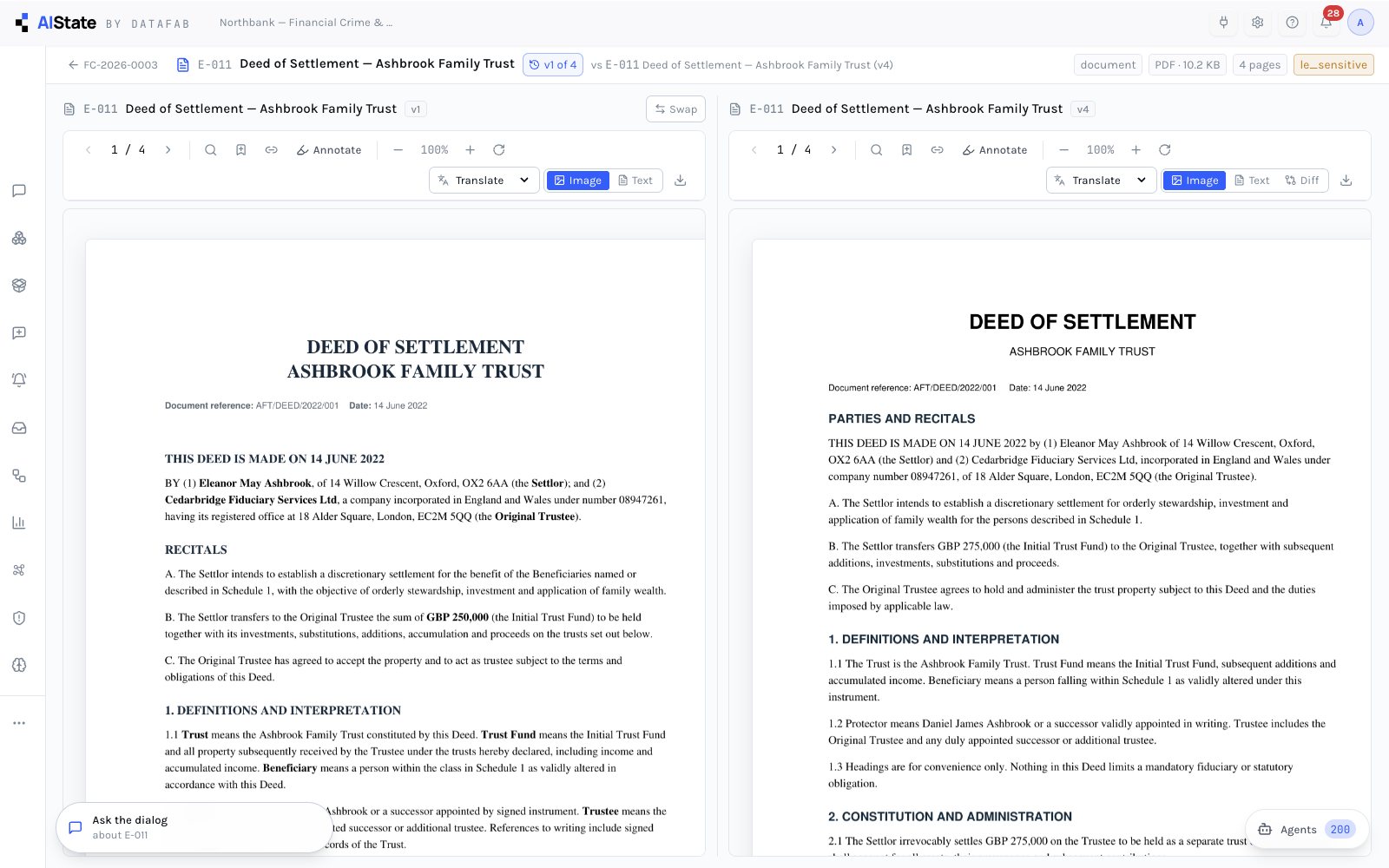Viewport: 1389px width, 868px height.
Task: Zoom in on right viewer plus
Action: (x=1136, y=150)
